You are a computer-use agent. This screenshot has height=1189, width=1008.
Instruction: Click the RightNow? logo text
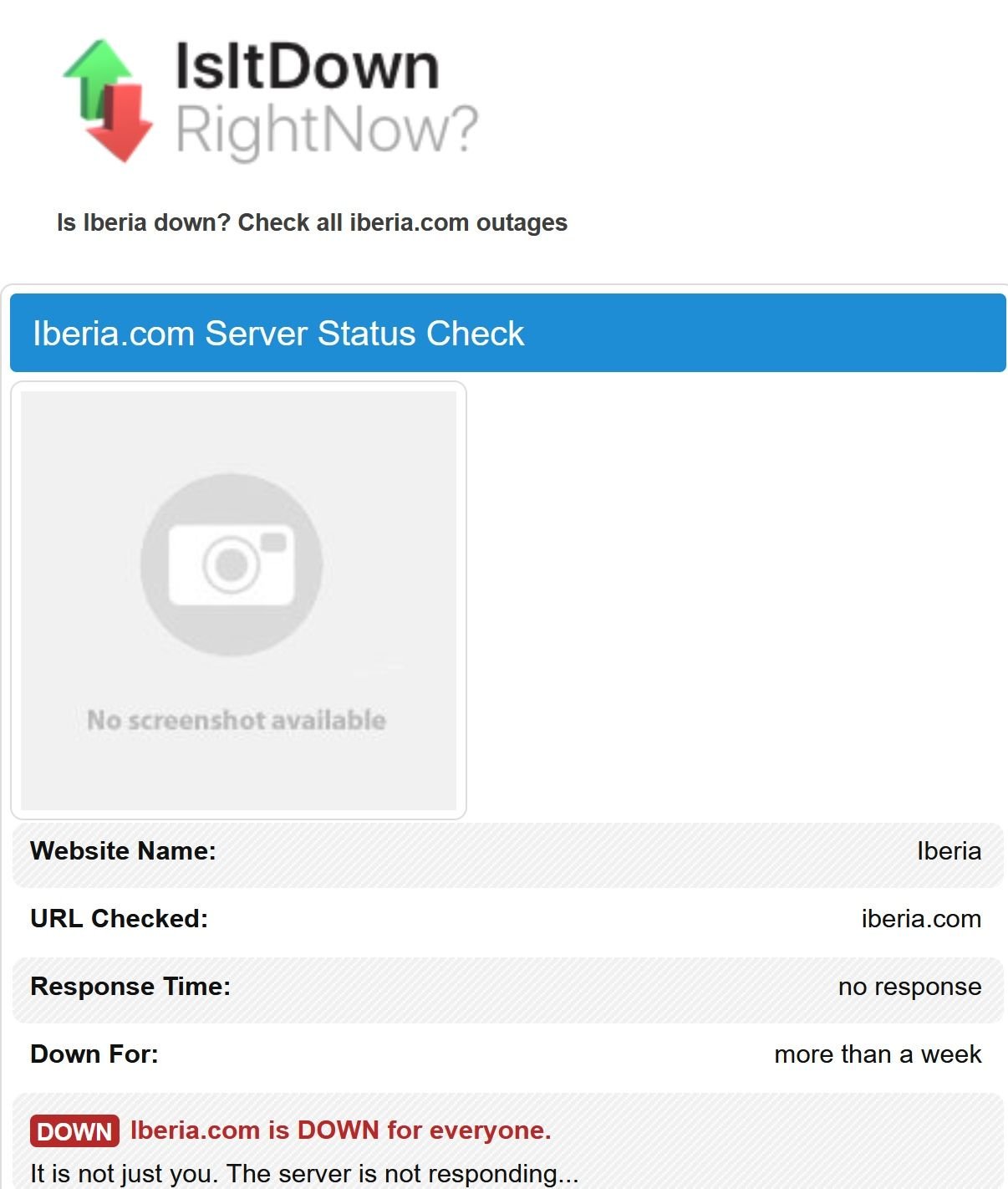pyautogui.click(x=326, y=130)
